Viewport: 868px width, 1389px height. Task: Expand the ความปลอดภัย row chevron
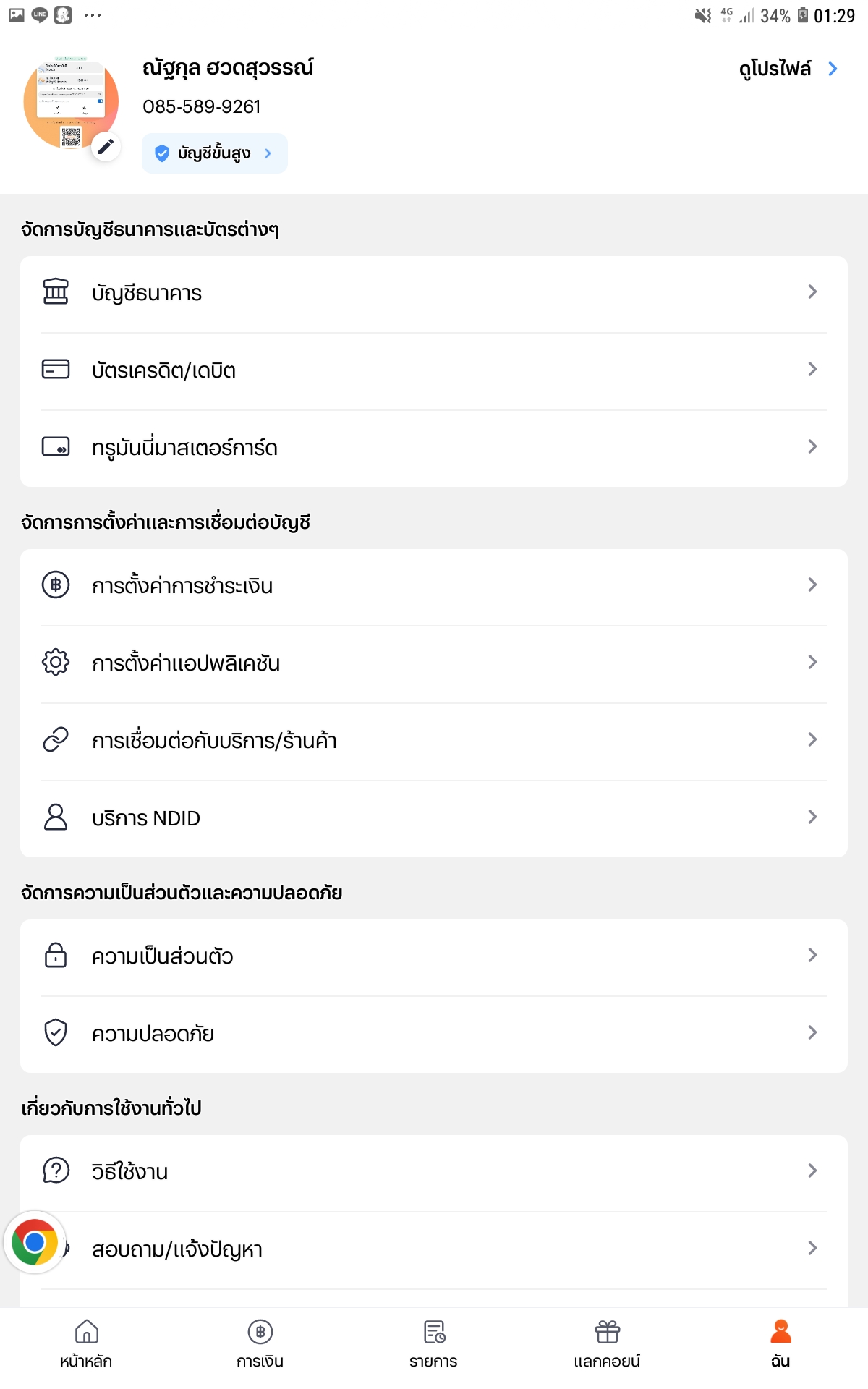point(812,1032)
